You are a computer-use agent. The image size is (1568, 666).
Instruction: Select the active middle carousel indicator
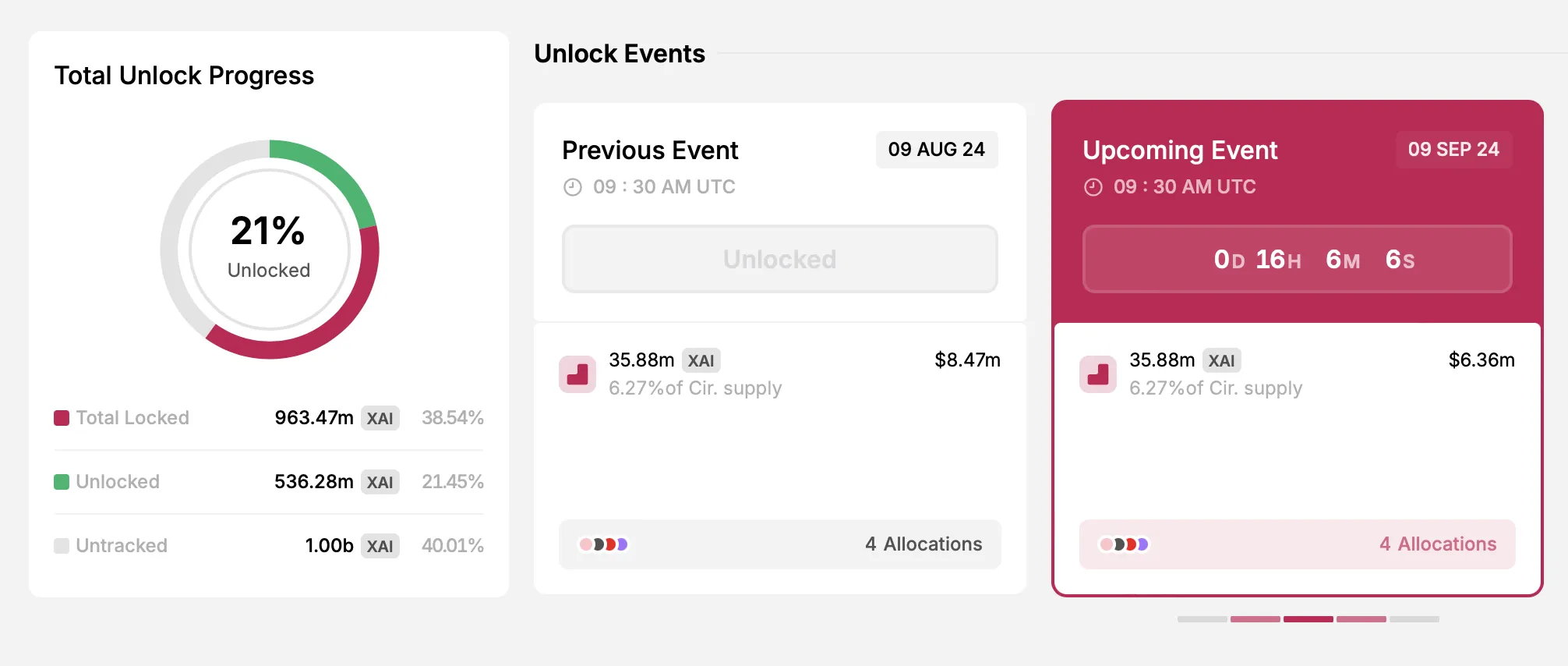[x=1308, y=619]
